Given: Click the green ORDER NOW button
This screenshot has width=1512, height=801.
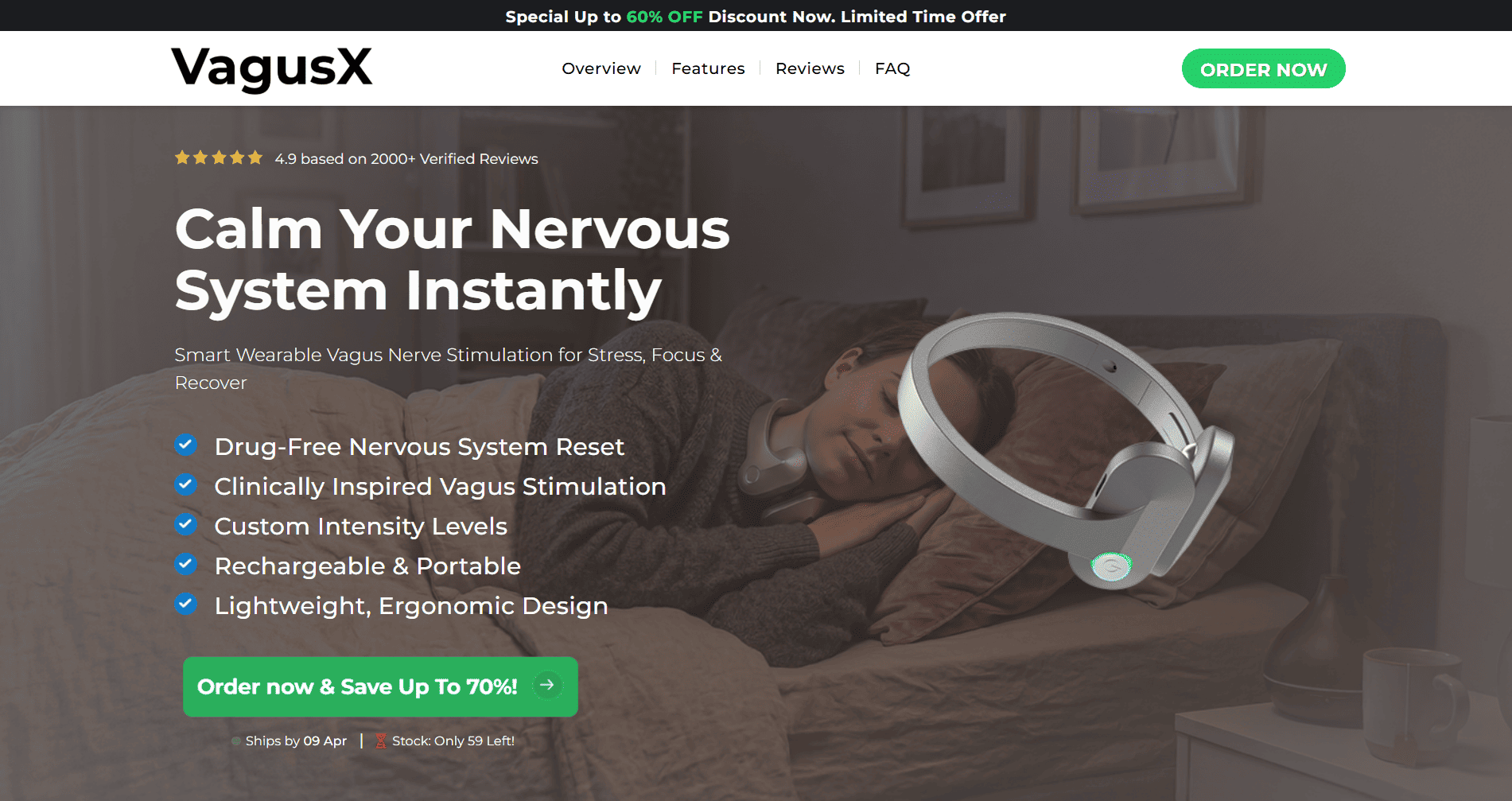Looking at the screenshot, I should coord(1263,69).
